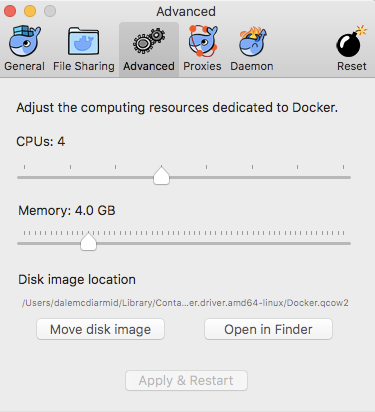Click the CPUs slider handle
This screenshot has height=412, width=375.
[161, 175]
